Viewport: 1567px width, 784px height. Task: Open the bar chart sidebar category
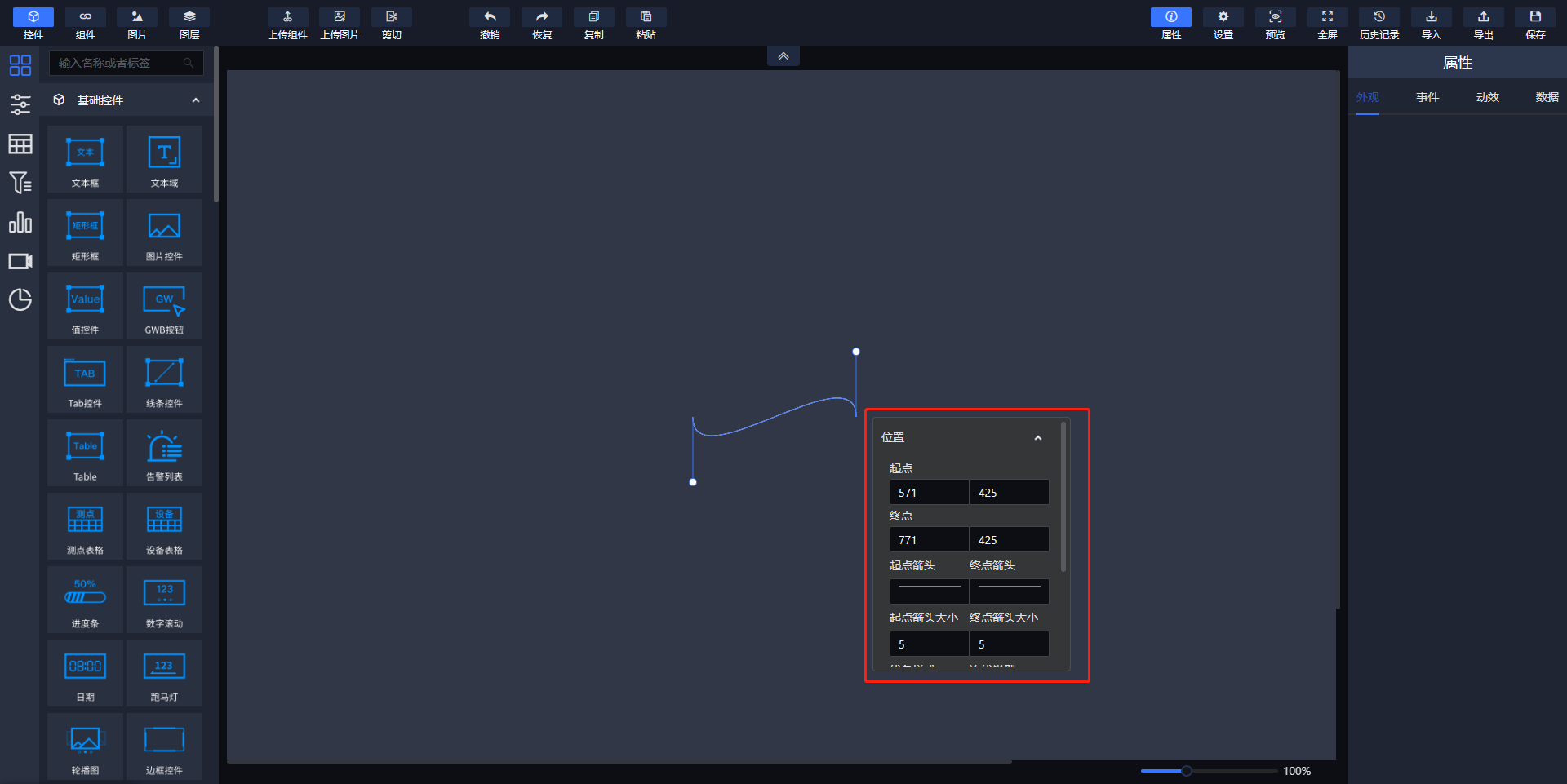point(20,222)
